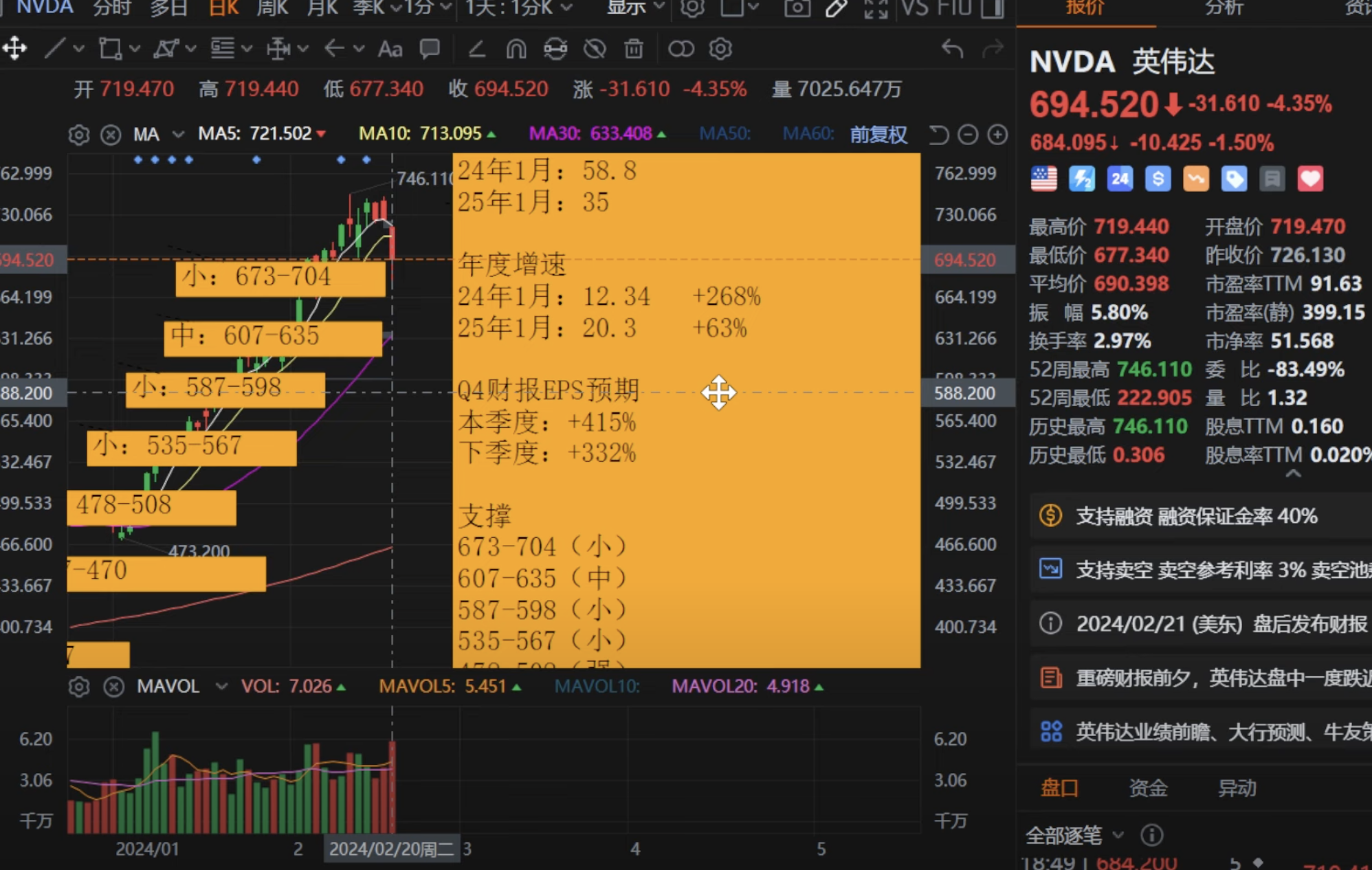Switch to 分时 intraday view

pos(112,8)
